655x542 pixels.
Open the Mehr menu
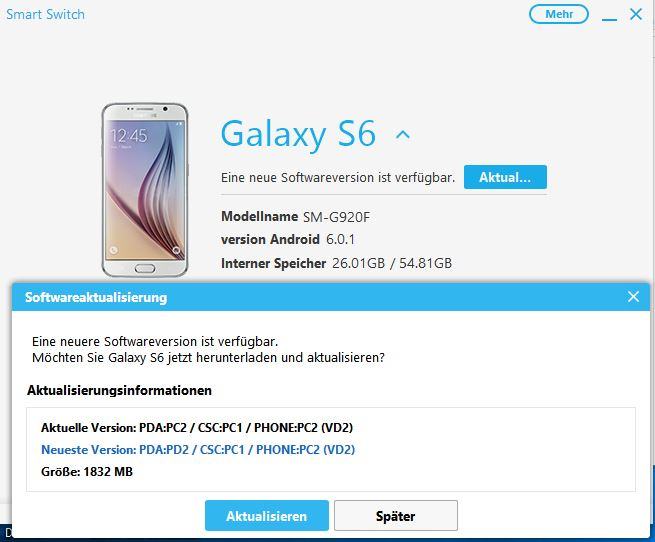[559, 14]
